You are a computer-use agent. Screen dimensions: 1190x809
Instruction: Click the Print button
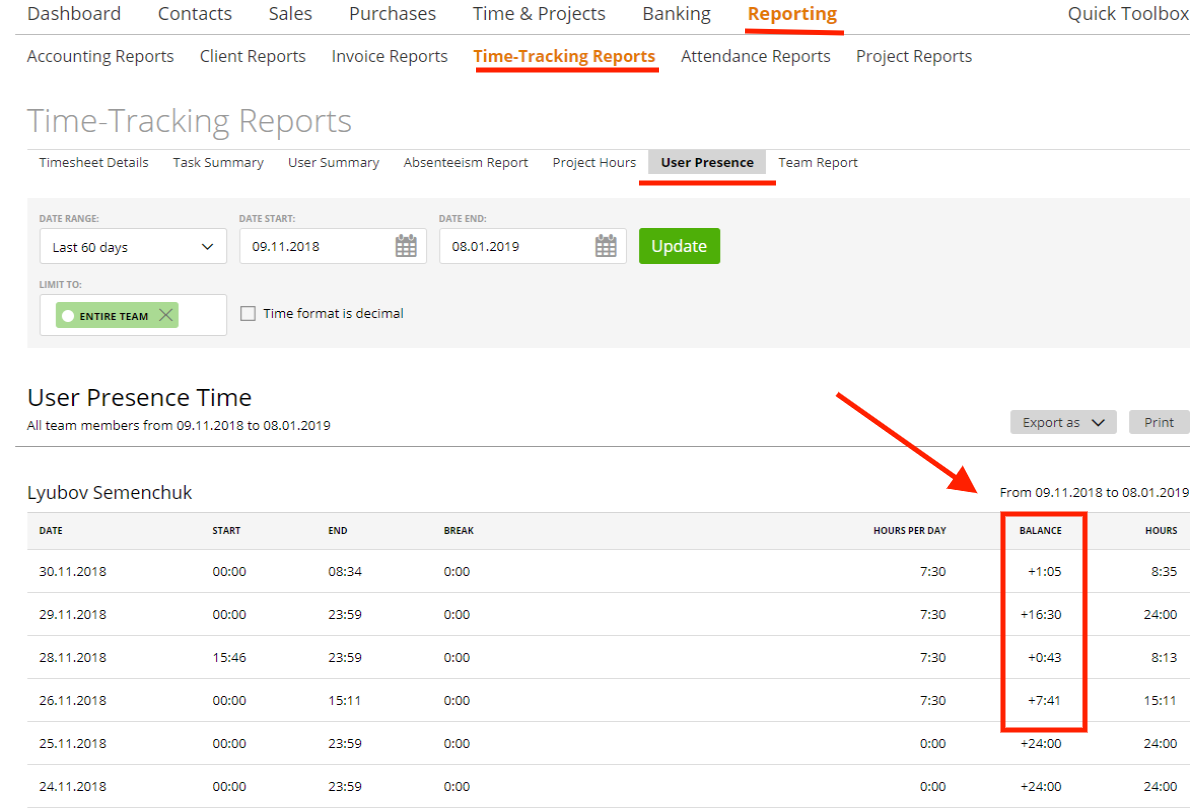click(1158, 421)
